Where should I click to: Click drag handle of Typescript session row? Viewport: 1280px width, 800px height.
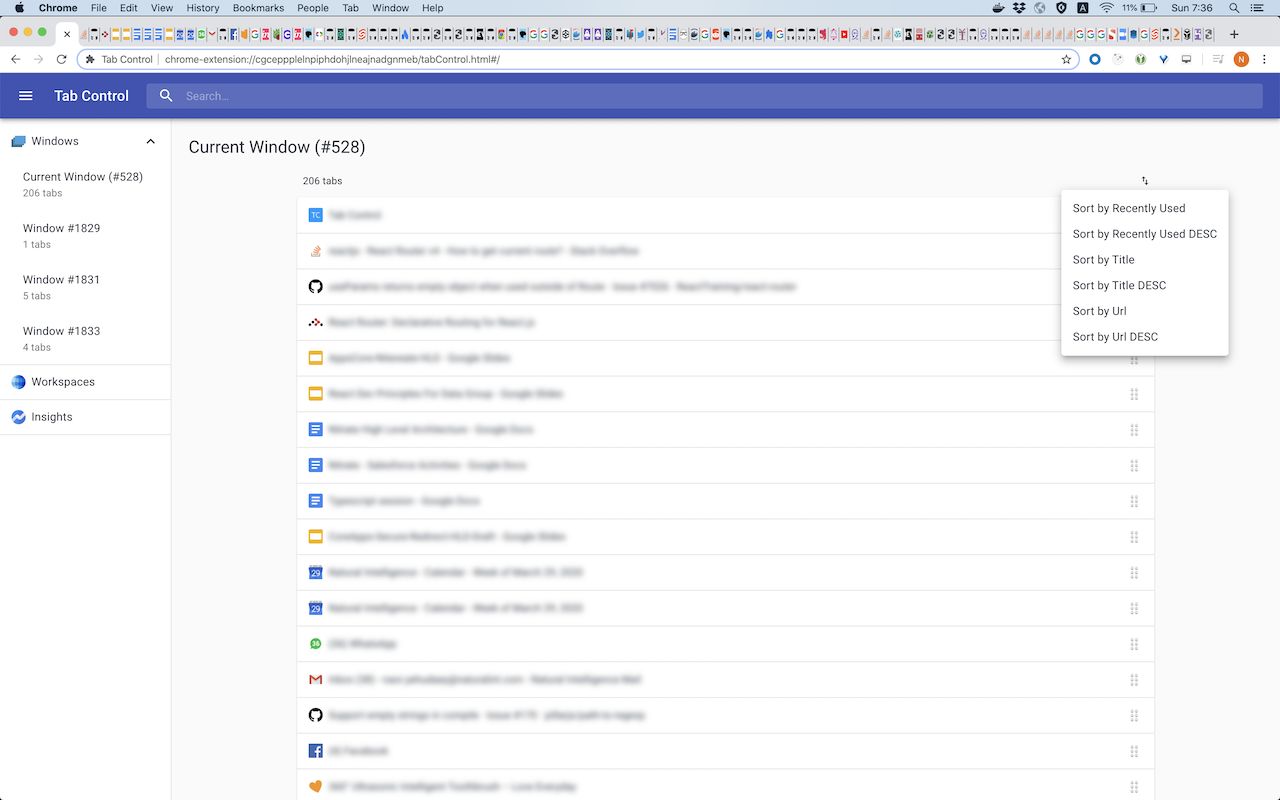pyautogui.click(x=1134, y=501)
